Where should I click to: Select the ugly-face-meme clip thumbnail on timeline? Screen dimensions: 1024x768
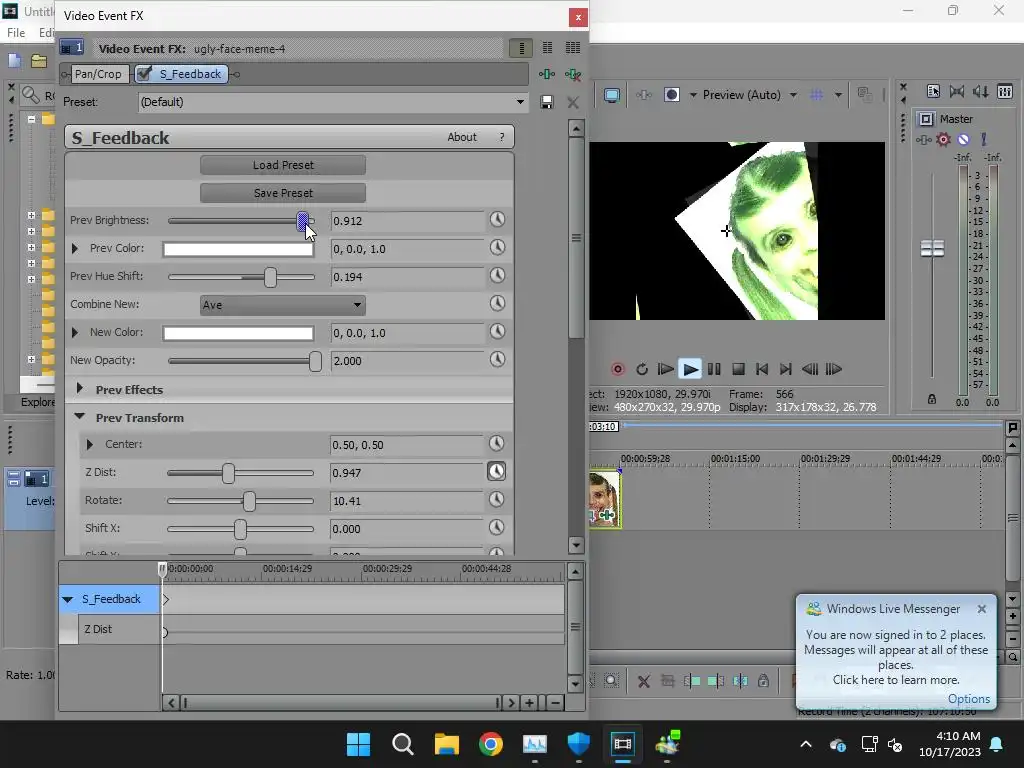pyautogui.click(x=605, y=499)
